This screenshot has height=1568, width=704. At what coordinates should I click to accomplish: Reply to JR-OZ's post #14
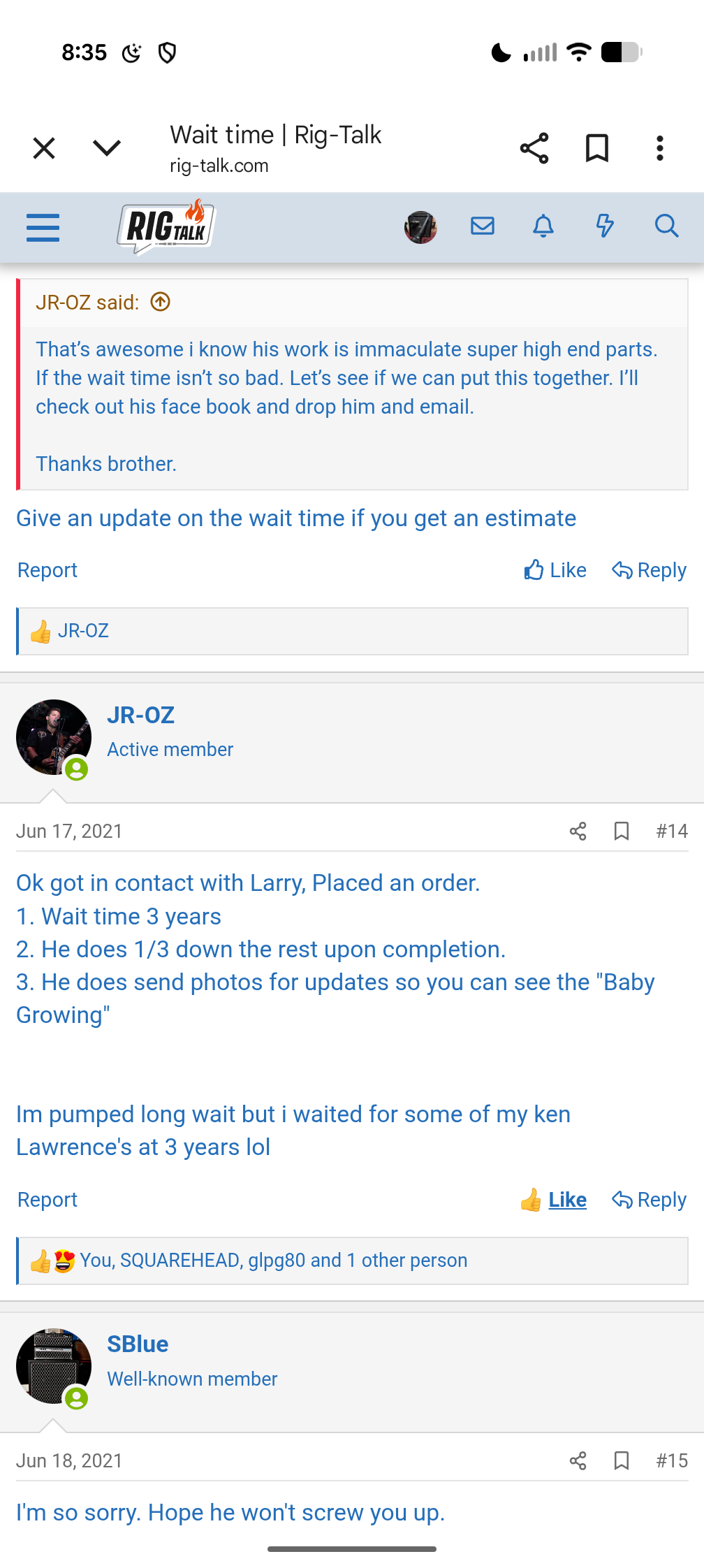pos(649,1200)
